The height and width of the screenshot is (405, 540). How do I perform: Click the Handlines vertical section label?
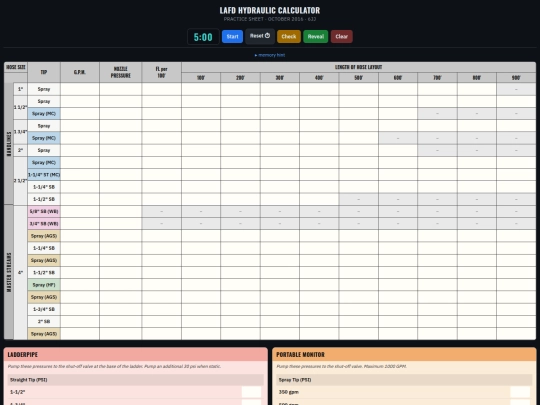9,144
